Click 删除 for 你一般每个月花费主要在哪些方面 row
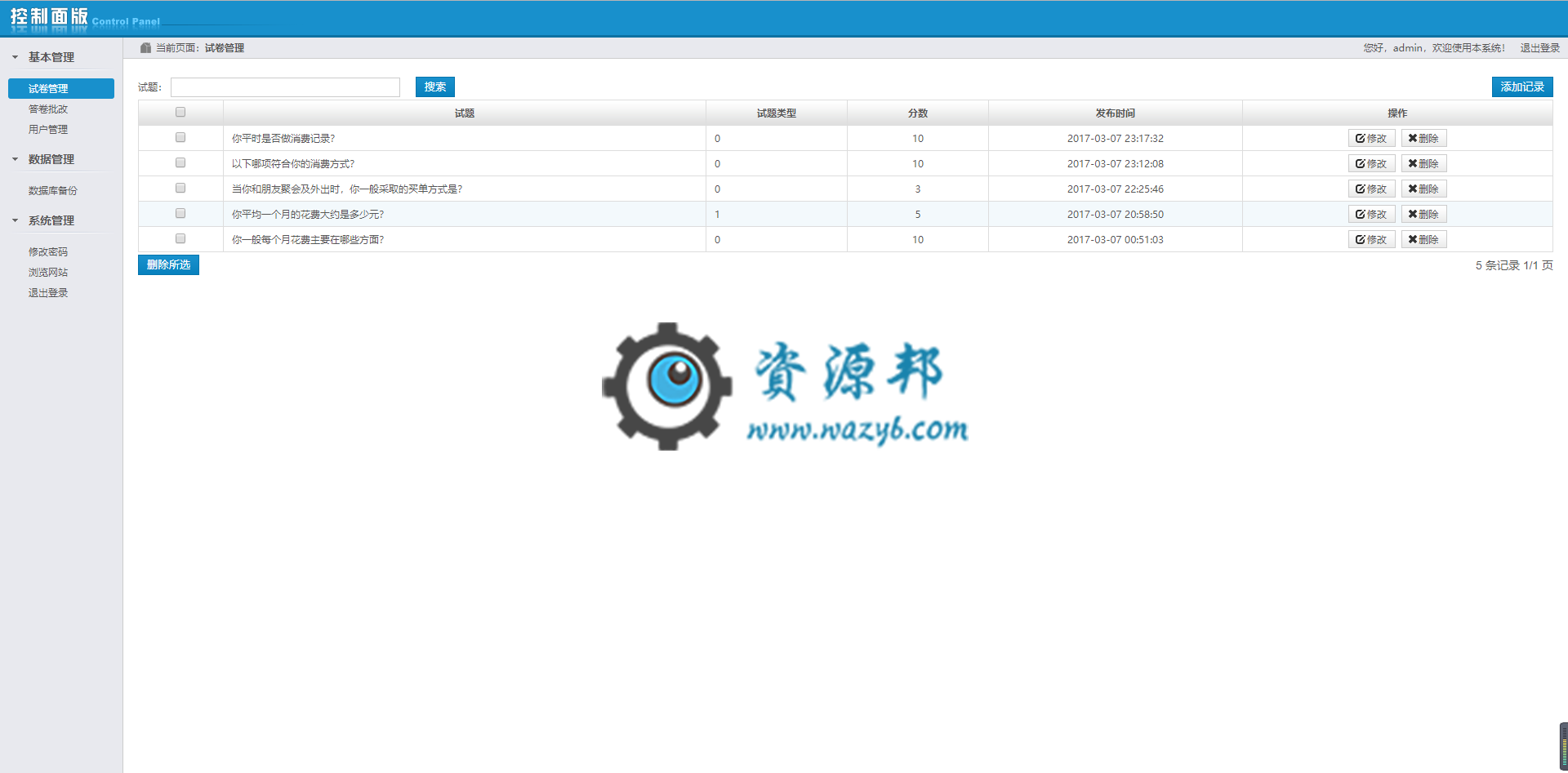Image resolution: width=1568 pixels, height=773 pixels. (x=1423, y=240)
